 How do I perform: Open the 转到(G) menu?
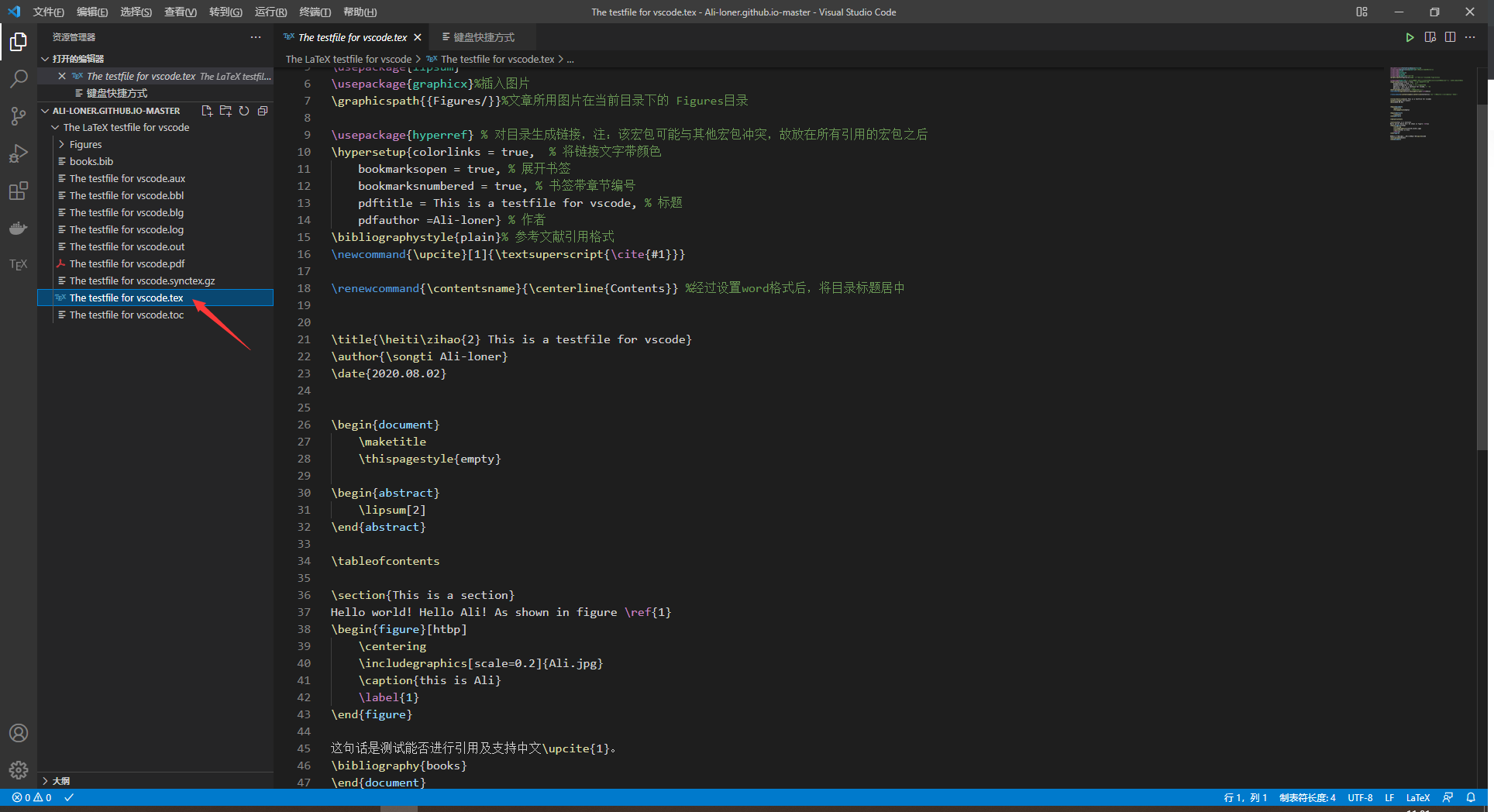click(x=225, y=12)
